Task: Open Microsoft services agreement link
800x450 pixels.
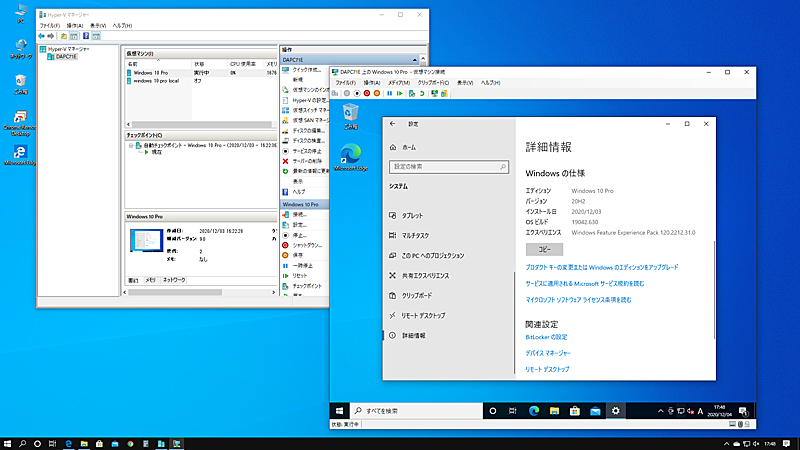Action: coord(585,284)
